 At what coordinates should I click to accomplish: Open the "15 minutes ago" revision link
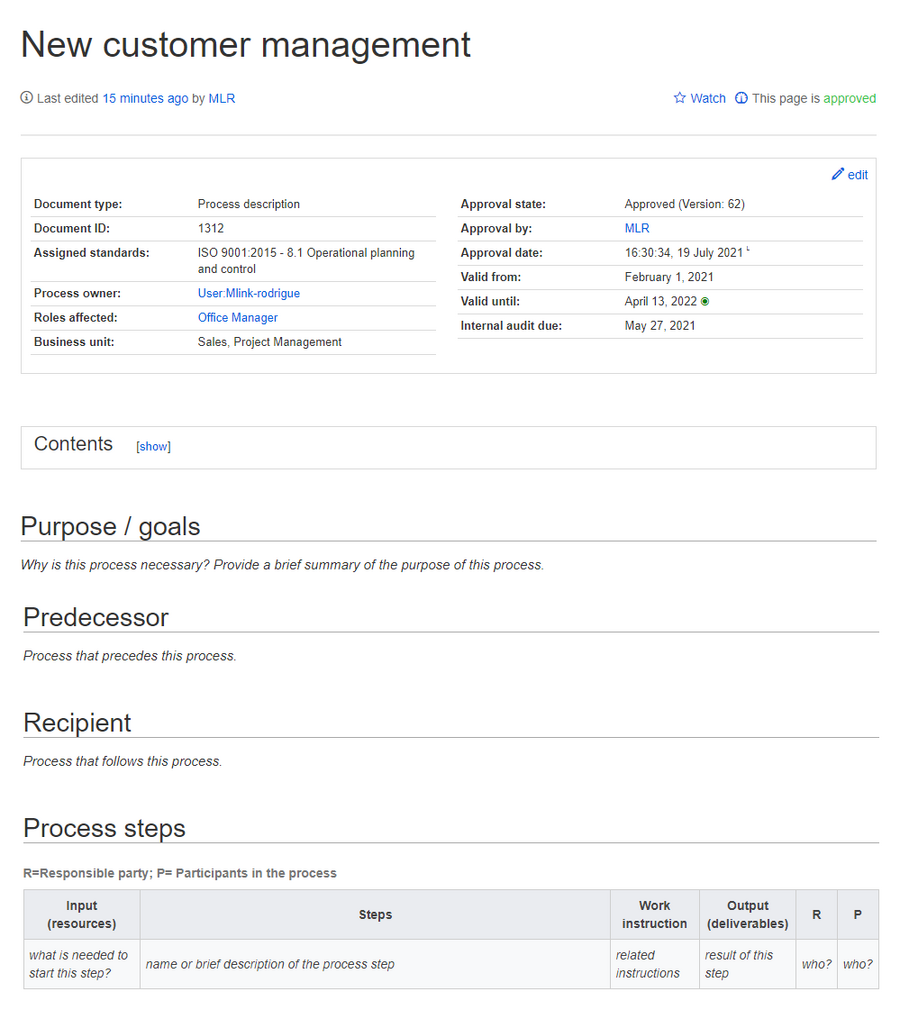(145, 98)
